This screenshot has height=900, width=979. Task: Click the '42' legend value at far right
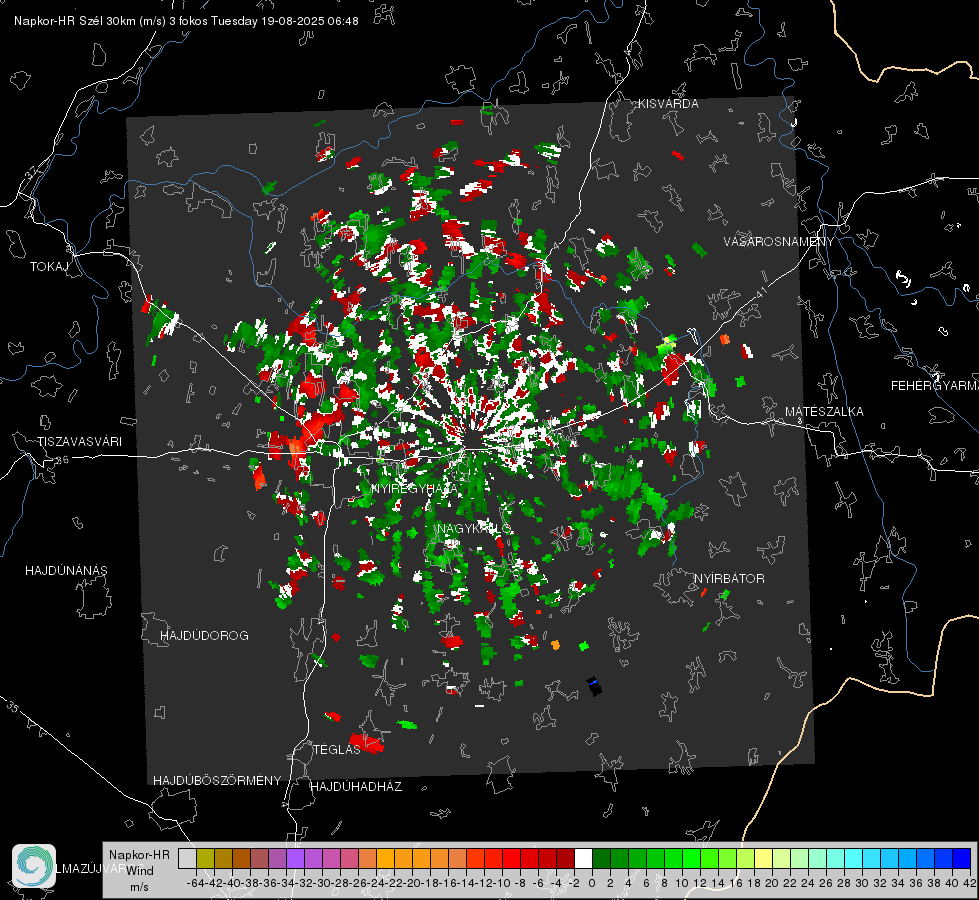970,883
